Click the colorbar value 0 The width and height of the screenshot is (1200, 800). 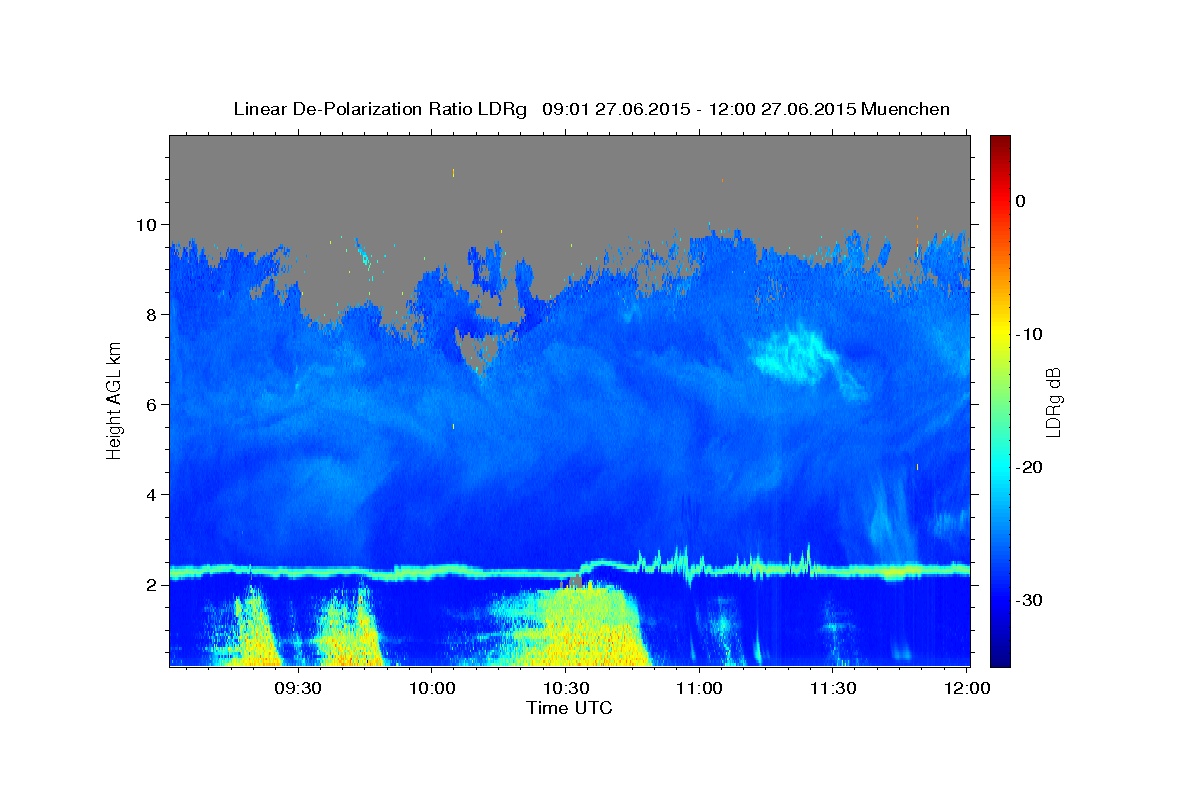click(x=1020, y=201)
